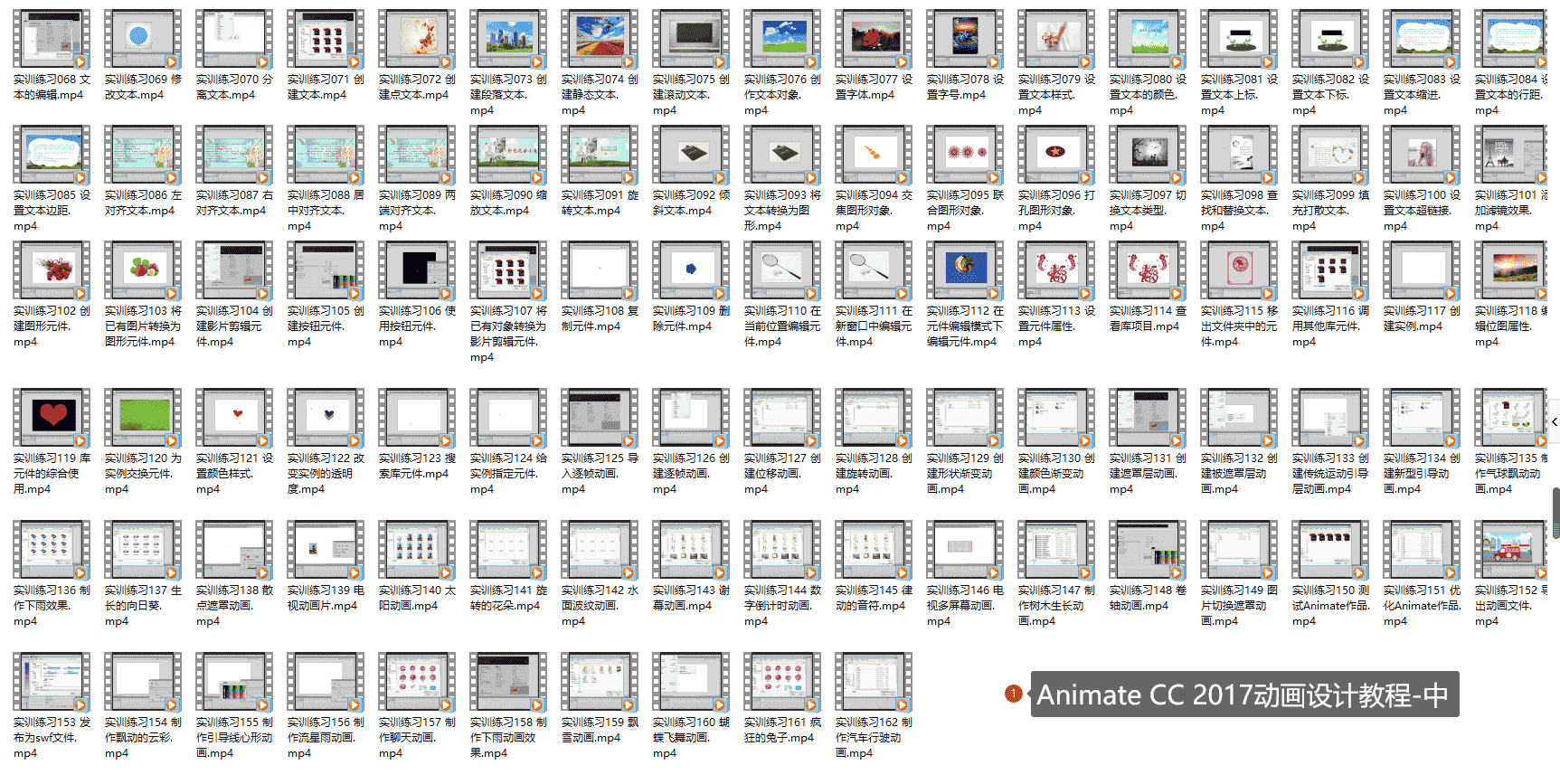Select the 实训练习083 设置文本缩进 video icon

1422,40
